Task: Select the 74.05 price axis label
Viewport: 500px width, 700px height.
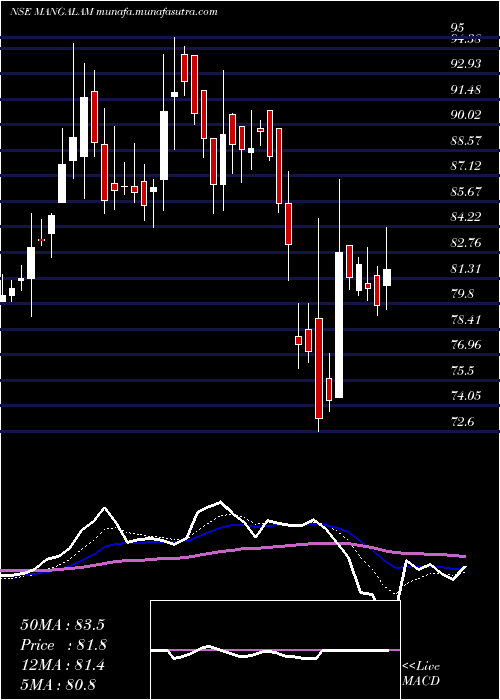Action: coord(466,396)
